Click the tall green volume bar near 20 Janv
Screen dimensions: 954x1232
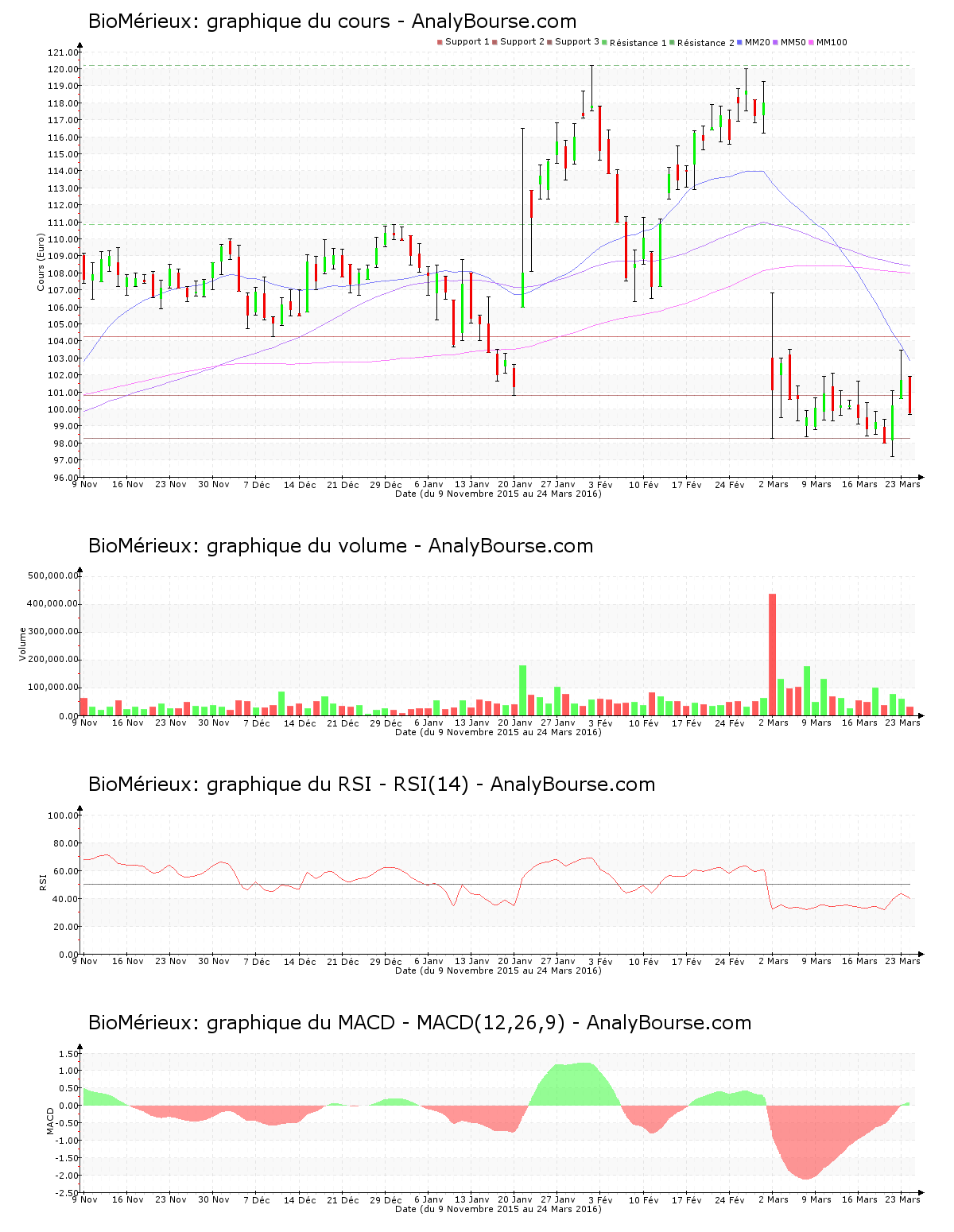coord(522,690)
